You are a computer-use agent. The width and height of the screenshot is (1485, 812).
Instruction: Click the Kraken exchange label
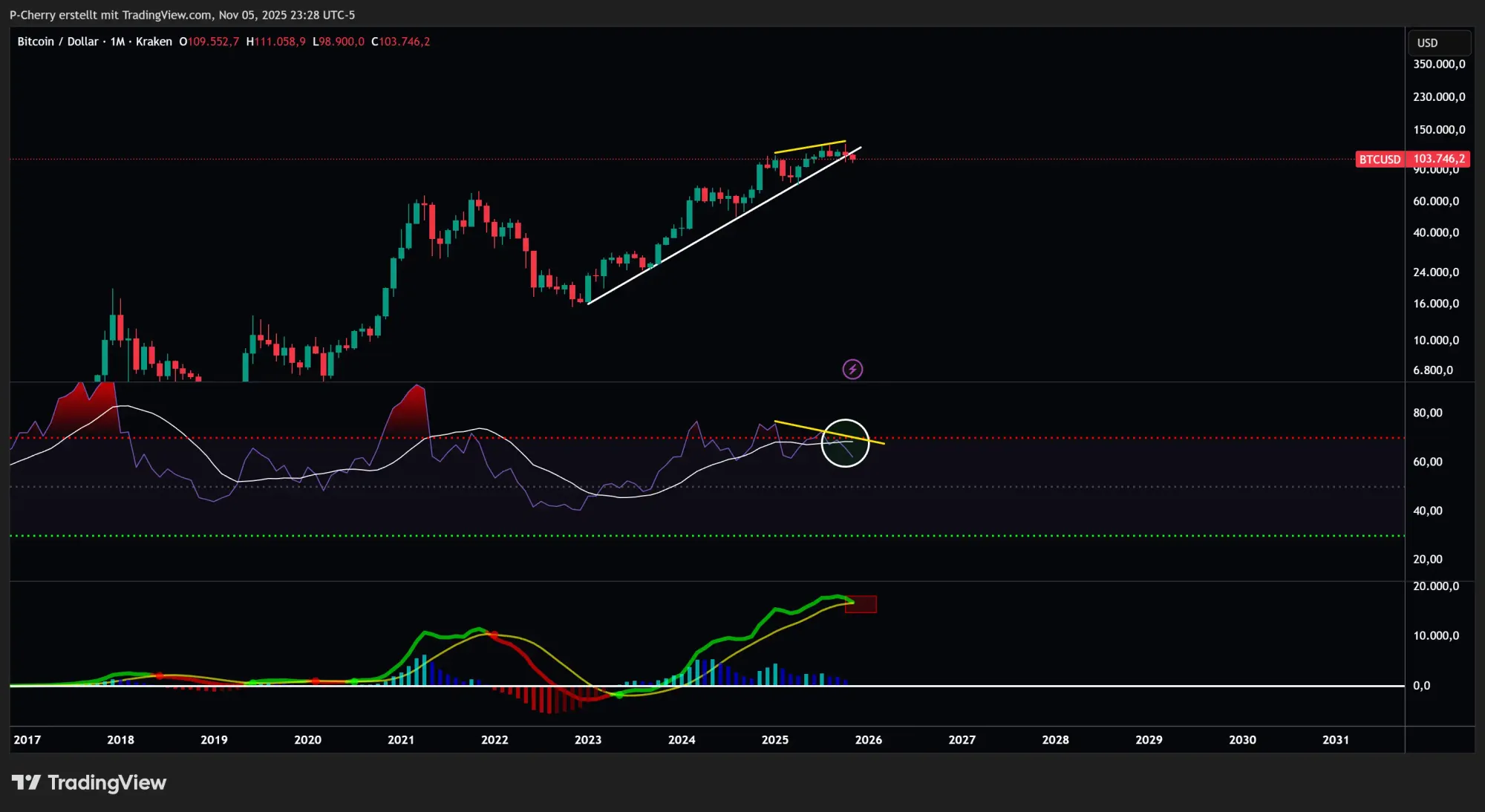(153, 42)
